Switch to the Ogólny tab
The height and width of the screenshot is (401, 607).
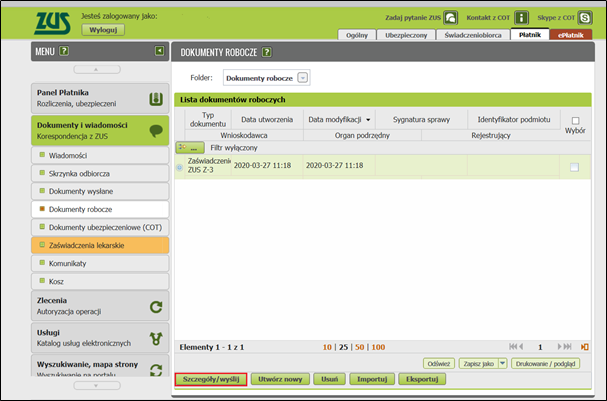pyautogui.click(x=357, y=35)
